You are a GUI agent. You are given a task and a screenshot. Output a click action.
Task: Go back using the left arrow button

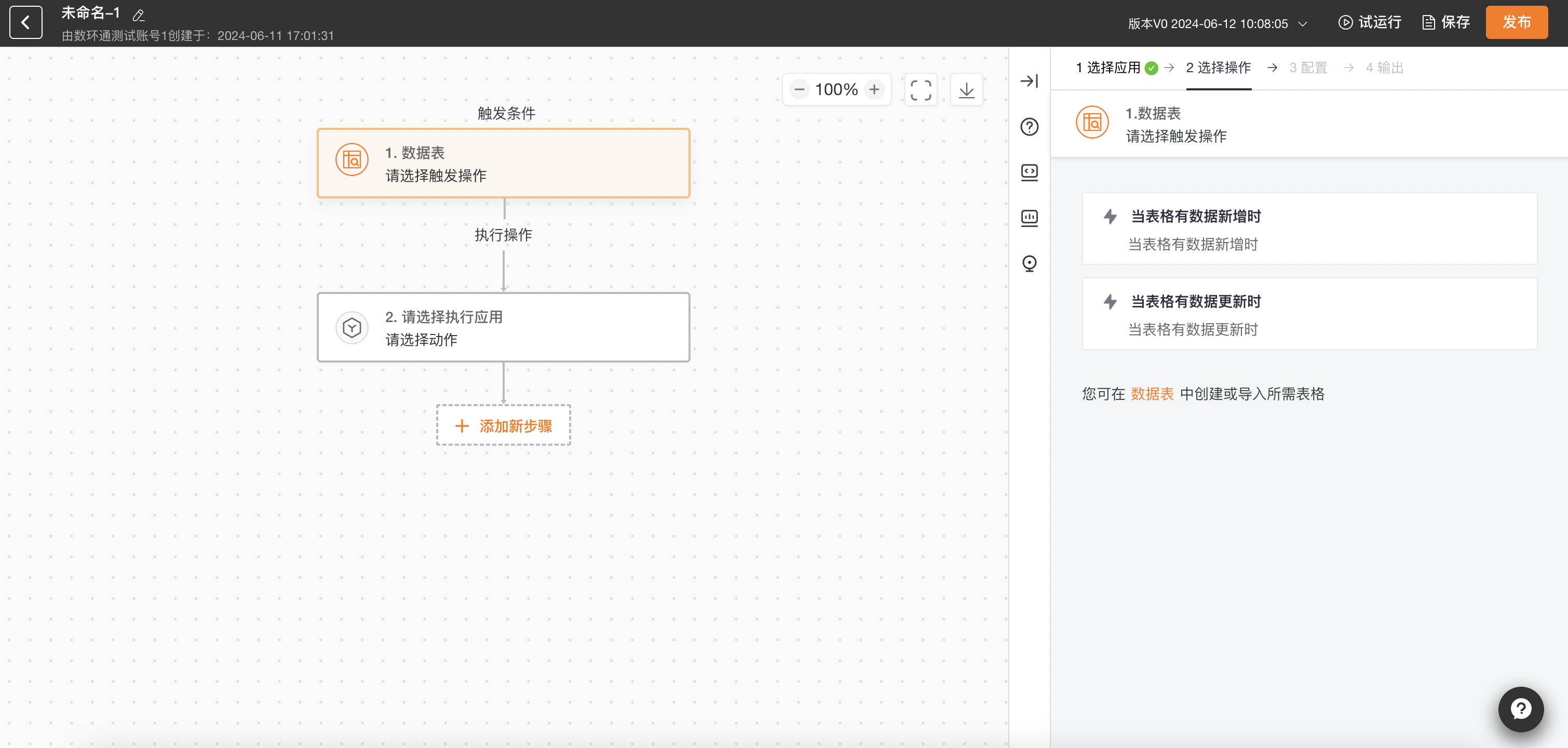tap(25, 22)
